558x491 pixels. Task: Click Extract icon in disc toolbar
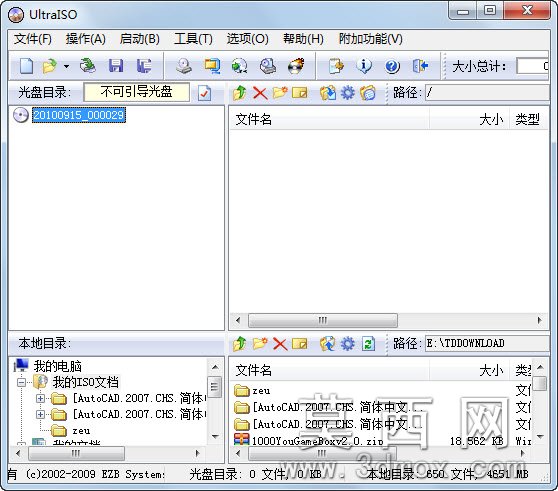328,93
